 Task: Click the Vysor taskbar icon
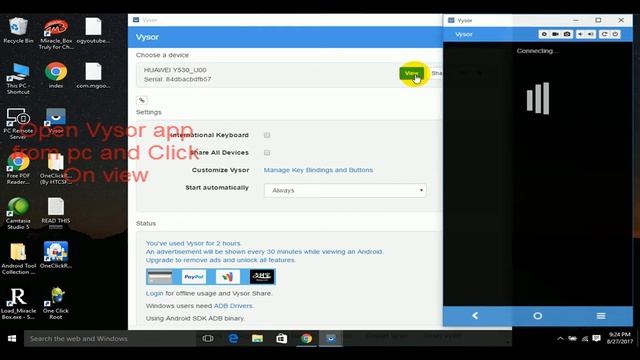tap(331, 338)
